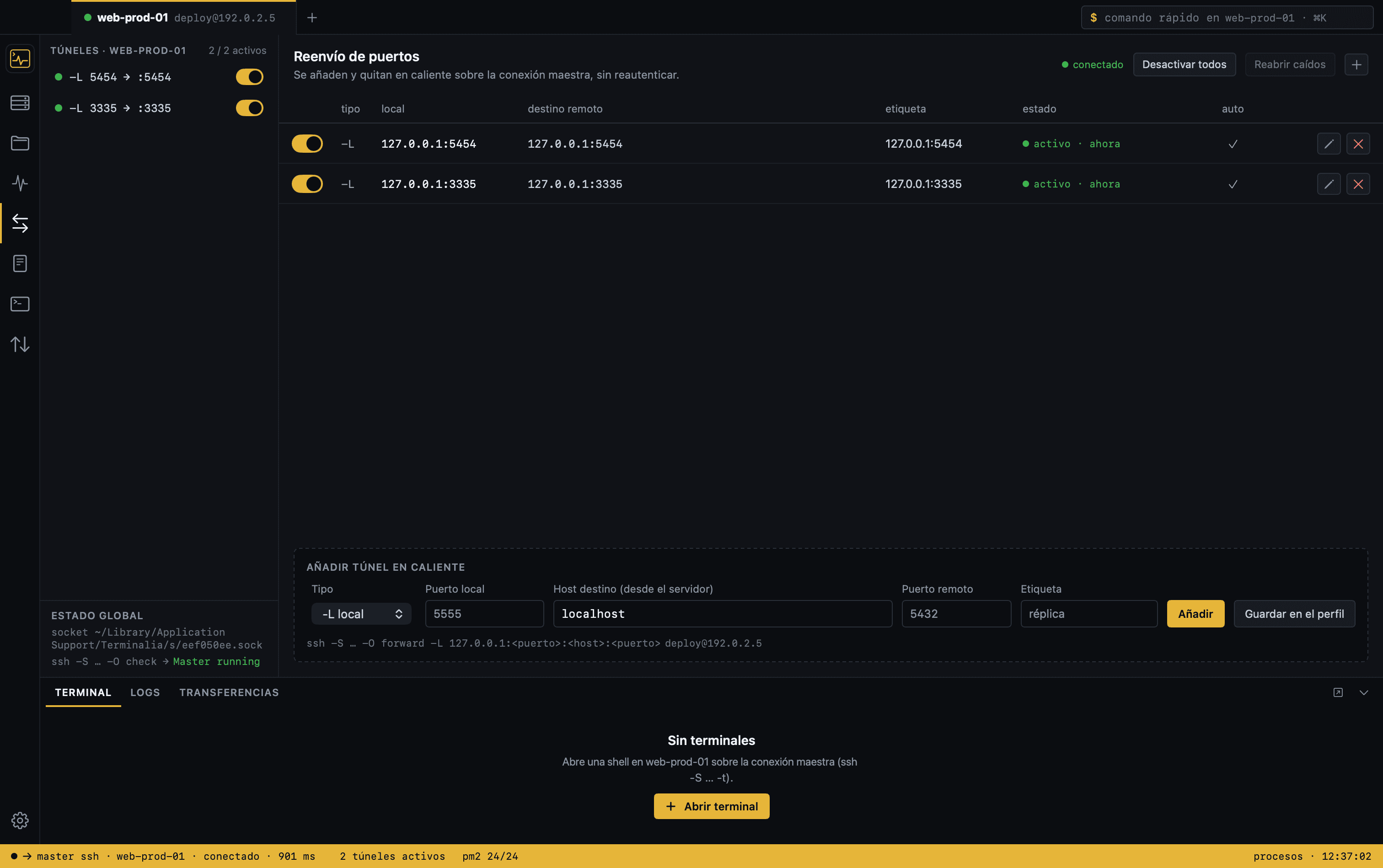Select the port forwarding arrows sidebar icon

tap(20, 223)
